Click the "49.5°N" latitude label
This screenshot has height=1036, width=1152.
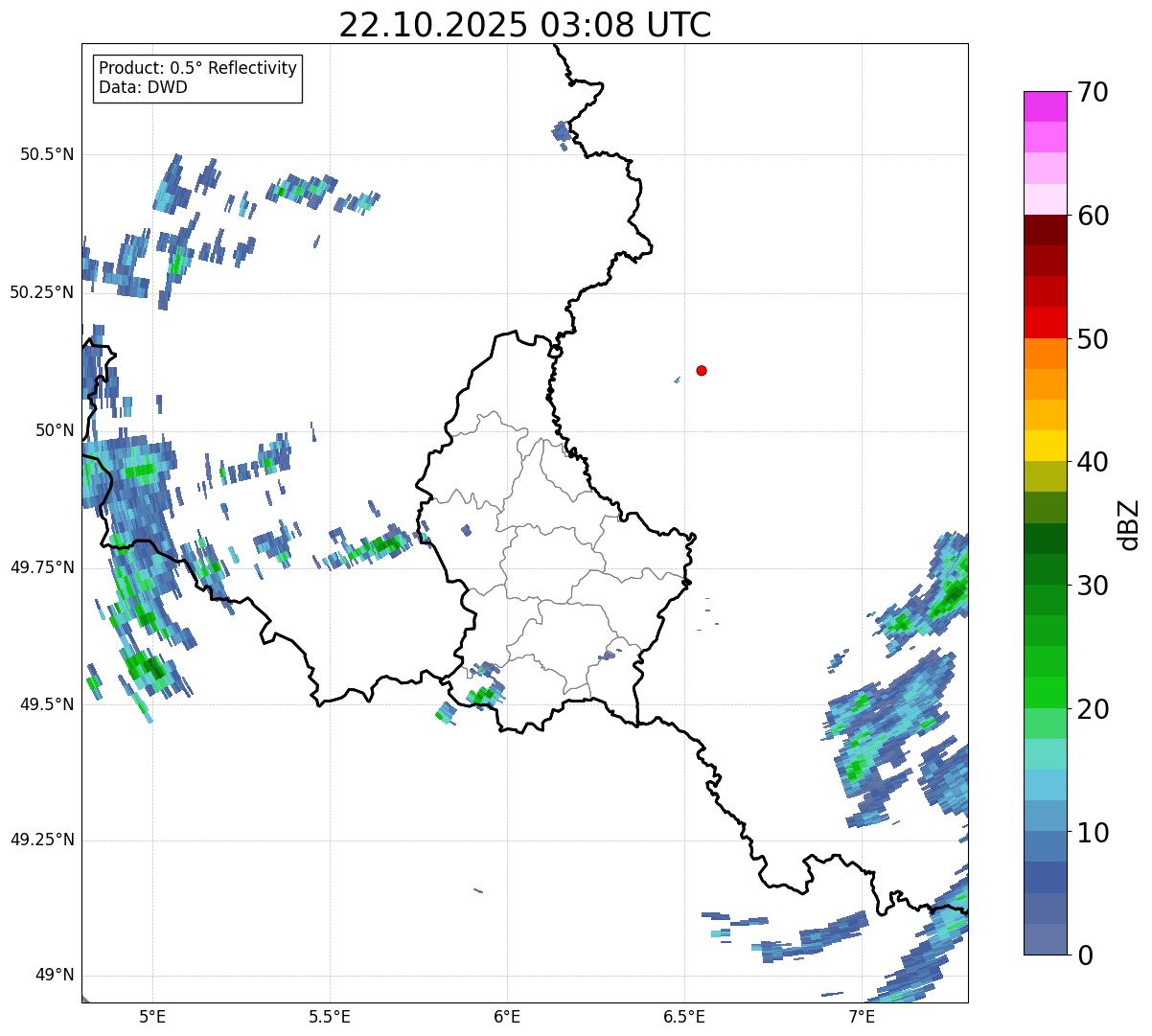point(46,704)
